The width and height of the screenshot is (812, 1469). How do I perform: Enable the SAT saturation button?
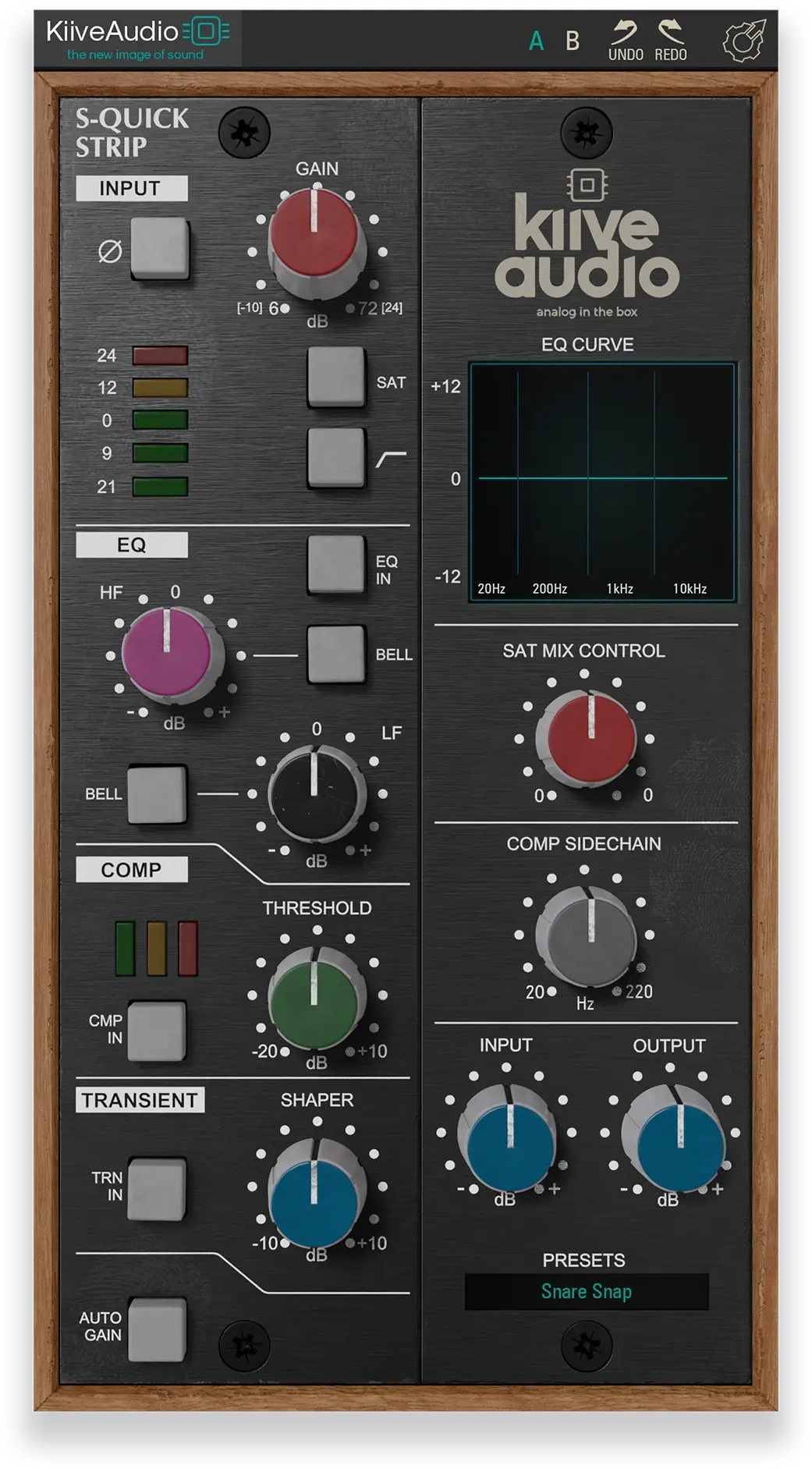point(336,378)
